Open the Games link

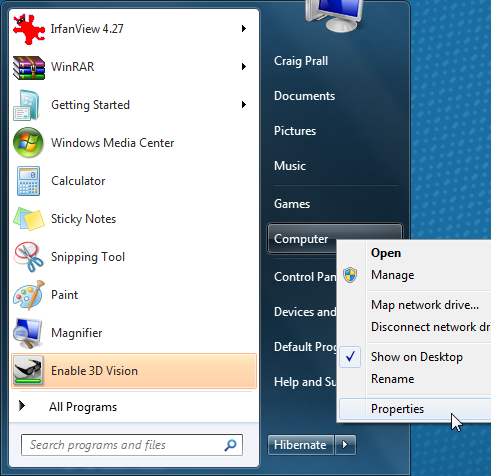pos(292,204)
